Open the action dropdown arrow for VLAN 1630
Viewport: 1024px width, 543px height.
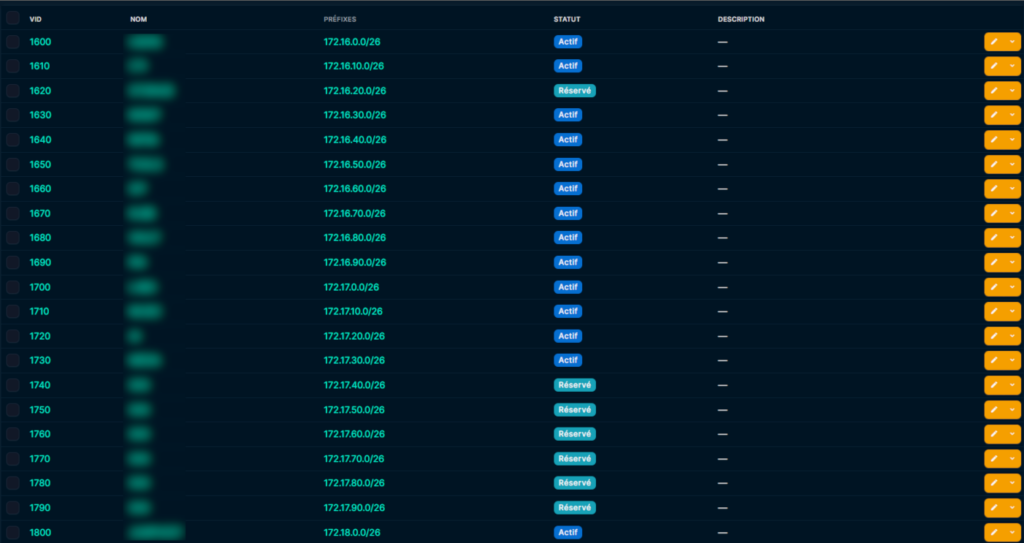click(1012, 115)
